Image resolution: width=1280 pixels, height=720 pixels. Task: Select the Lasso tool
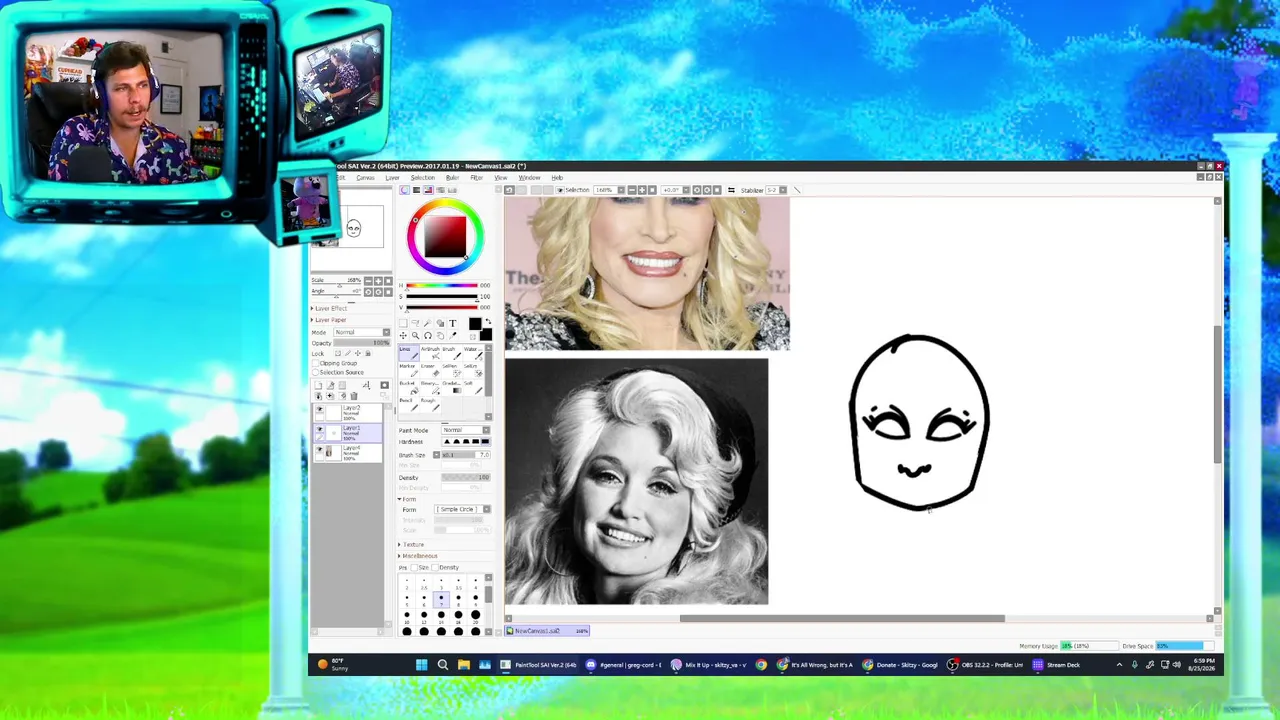(416, 324)
